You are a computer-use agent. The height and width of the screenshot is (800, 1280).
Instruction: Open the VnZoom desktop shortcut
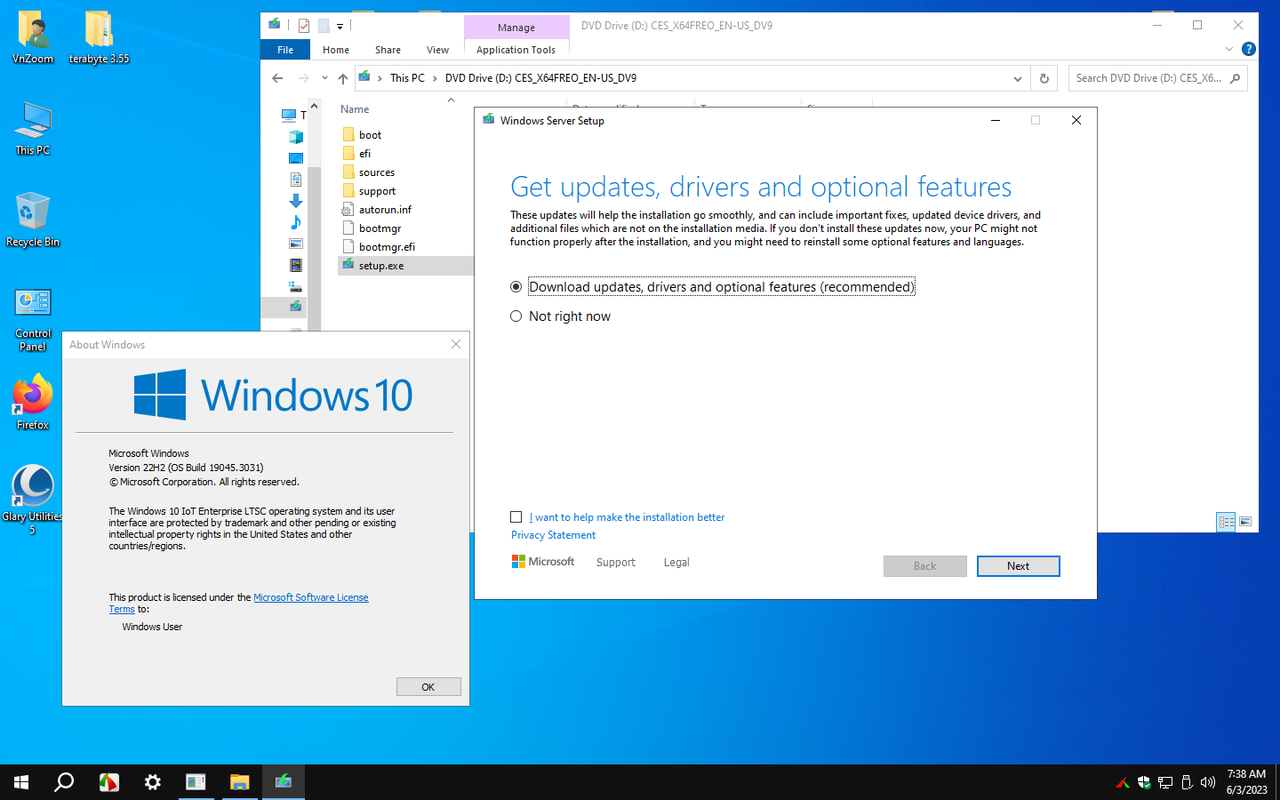coord(32,38)
